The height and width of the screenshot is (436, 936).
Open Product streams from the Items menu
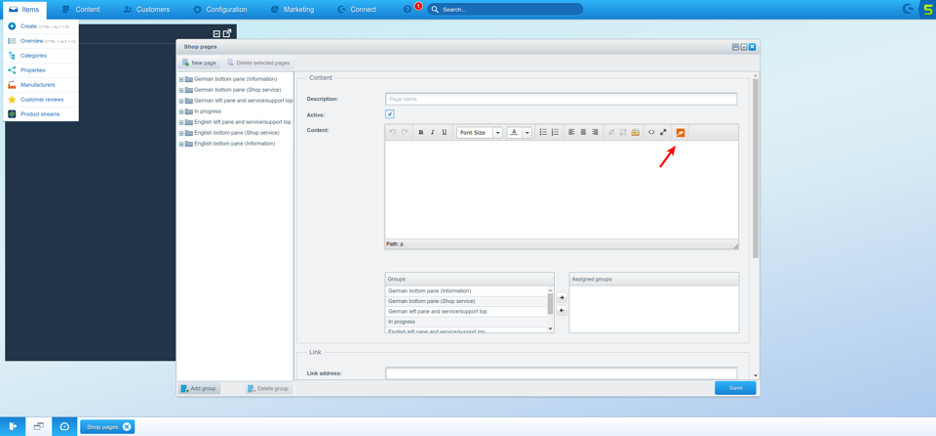pyautogui.click(x=40, y=114)
